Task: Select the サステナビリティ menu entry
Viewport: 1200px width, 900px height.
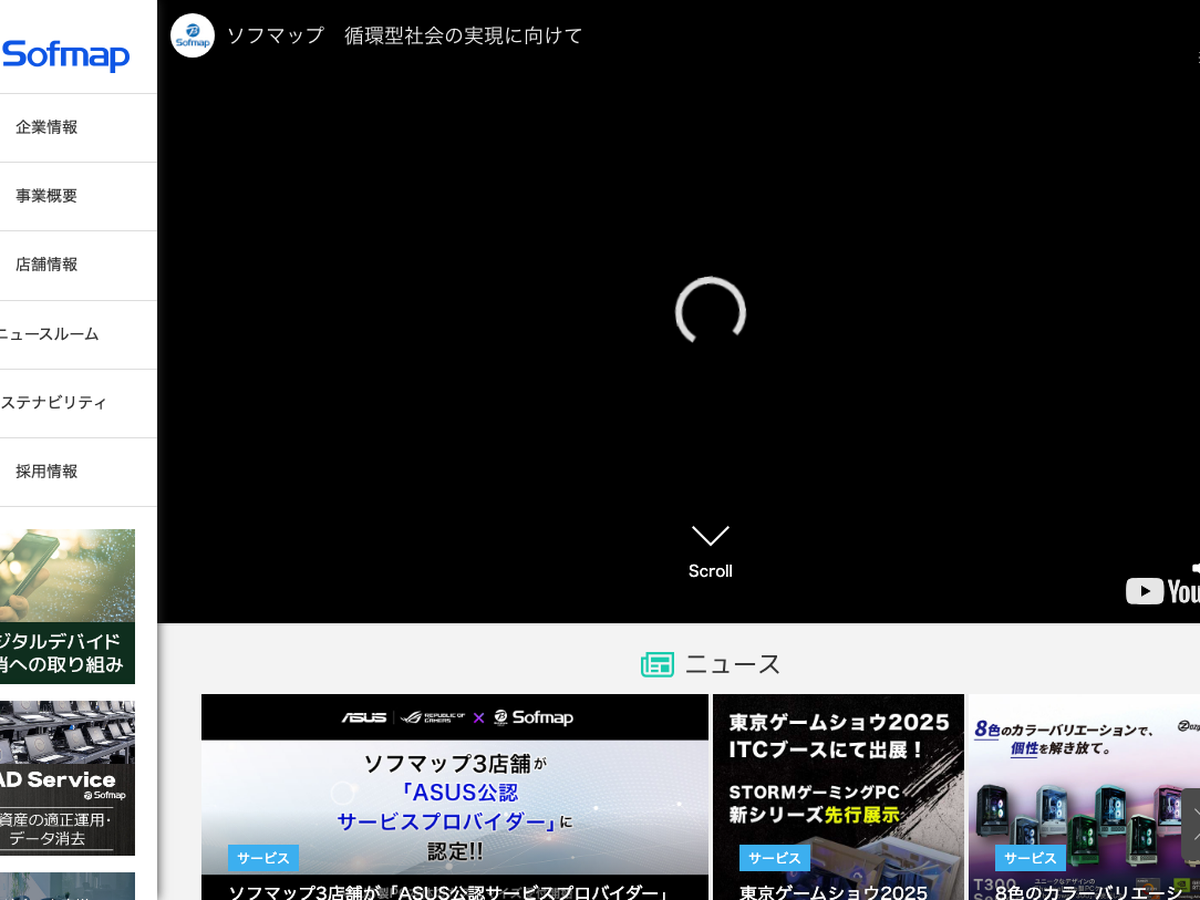Action: (53, 403)
